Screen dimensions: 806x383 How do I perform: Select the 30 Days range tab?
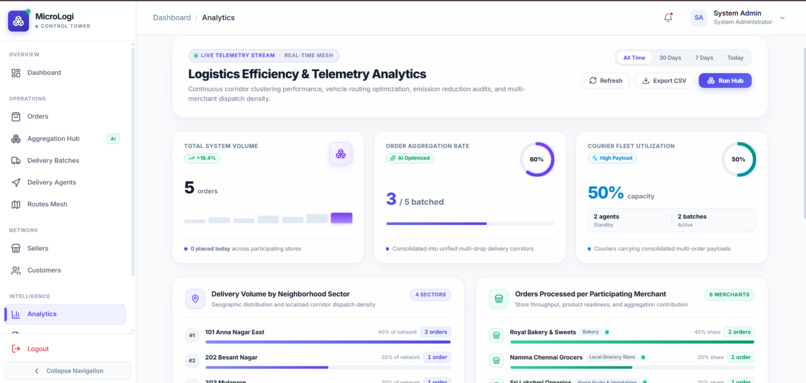click(x=670, y=58)
